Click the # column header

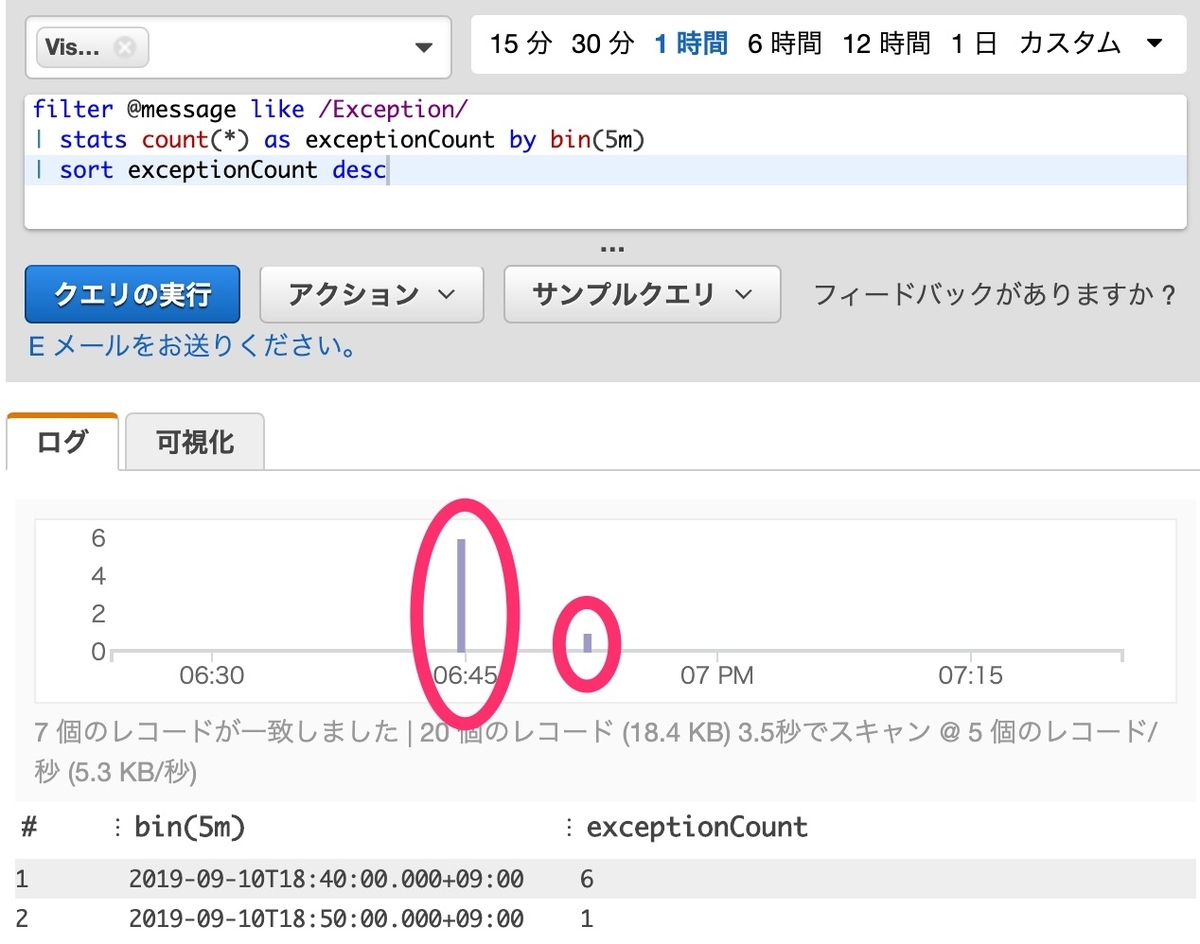29,827
